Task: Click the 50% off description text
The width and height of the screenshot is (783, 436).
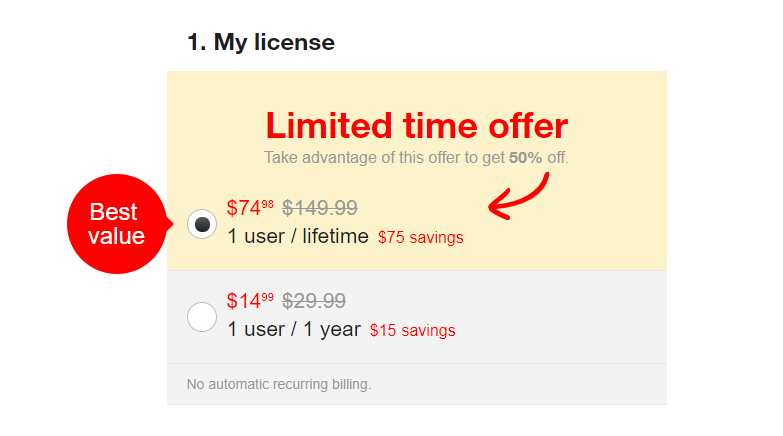Action: click(x=416, y=158)
